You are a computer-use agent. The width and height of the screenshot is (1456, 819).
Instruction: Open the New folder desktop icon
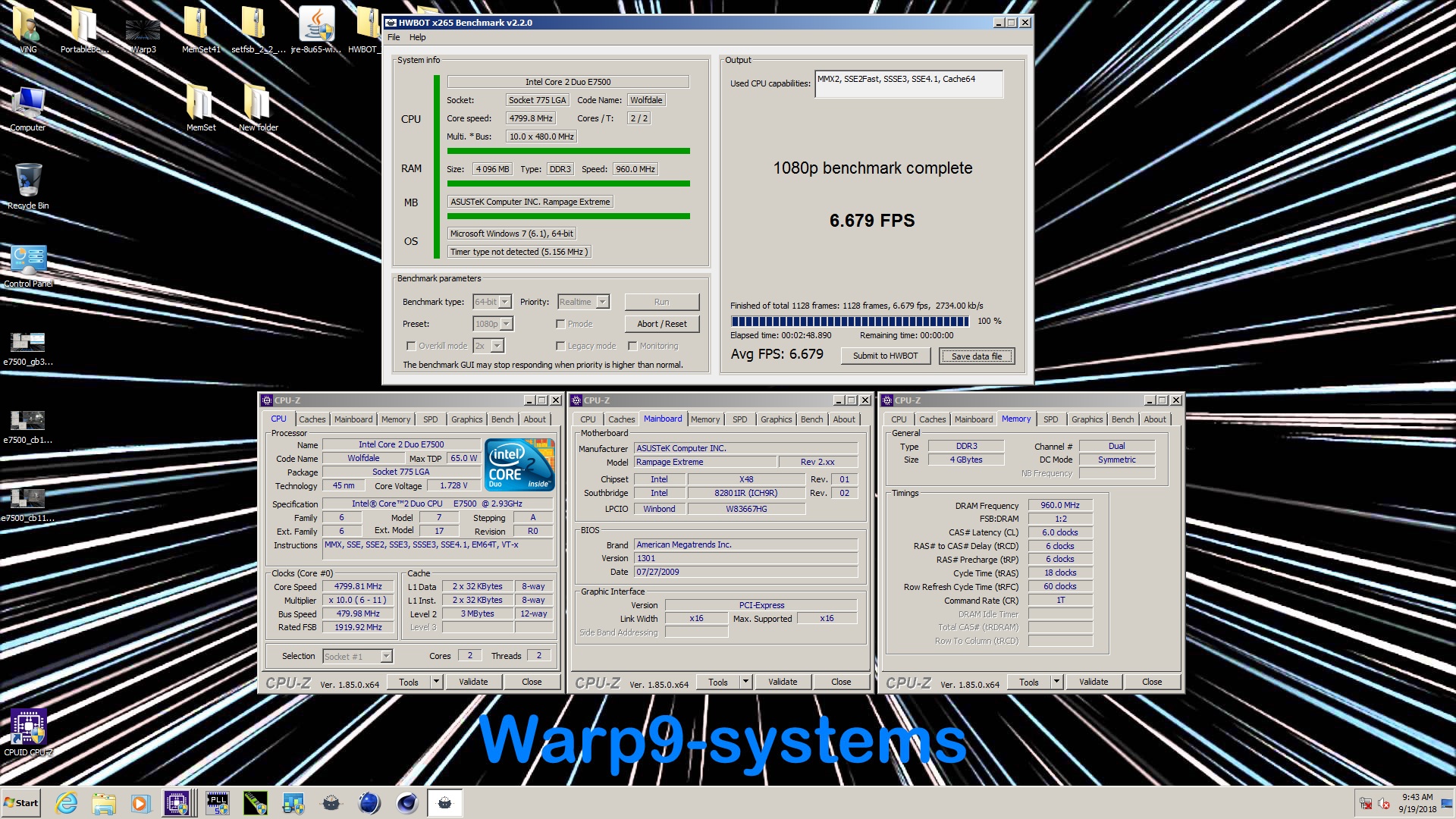(x=258, y=107)
